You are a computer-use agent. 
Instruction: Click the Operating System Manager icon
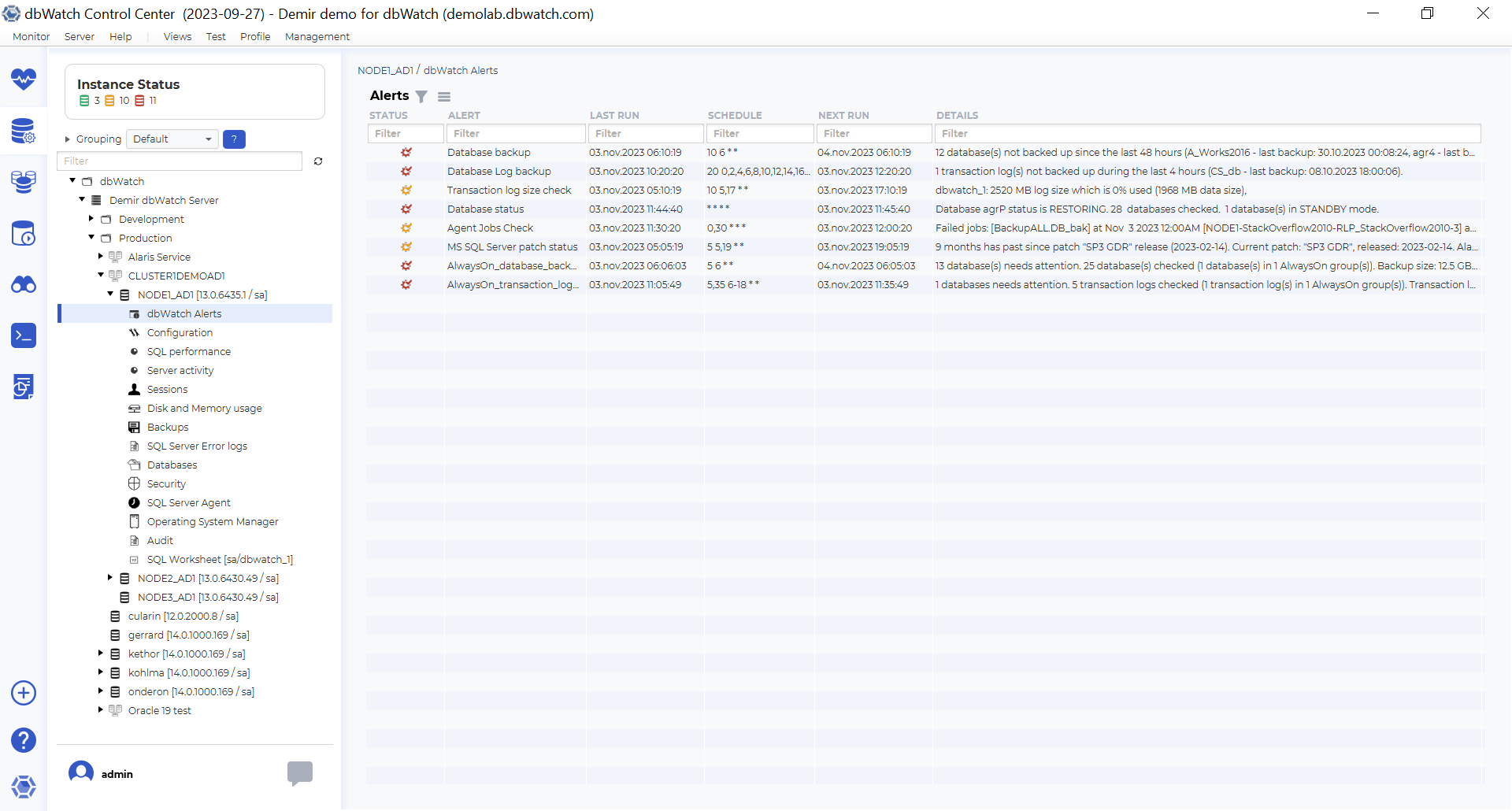coord(135,521)
